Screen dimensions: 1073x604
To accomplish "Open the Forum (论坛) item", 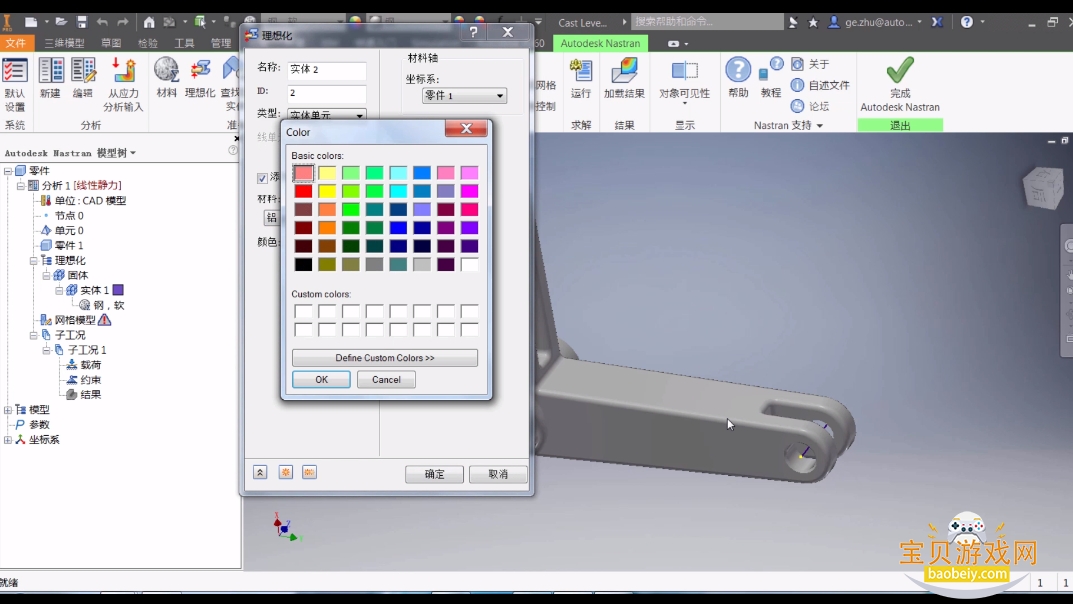I will pos(810,106).
